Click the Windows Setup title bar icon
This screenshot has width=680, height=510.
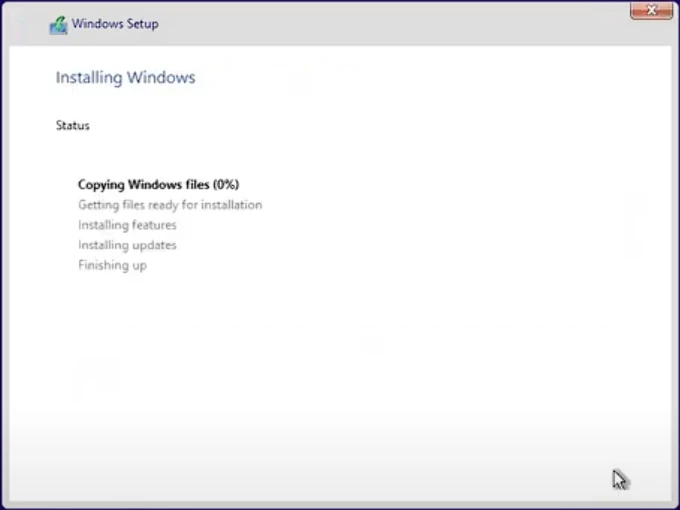coord(58,25)
